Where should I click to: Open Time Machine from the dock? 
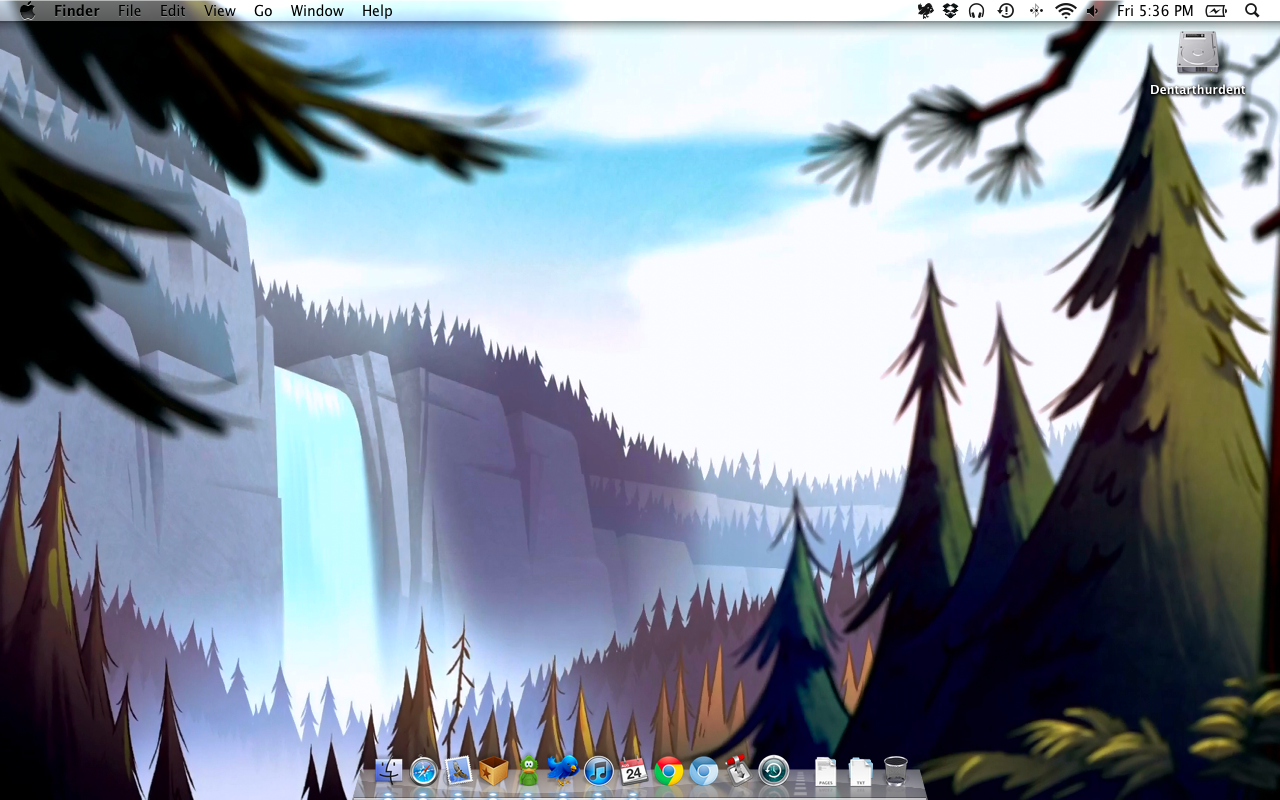point(774,771)
